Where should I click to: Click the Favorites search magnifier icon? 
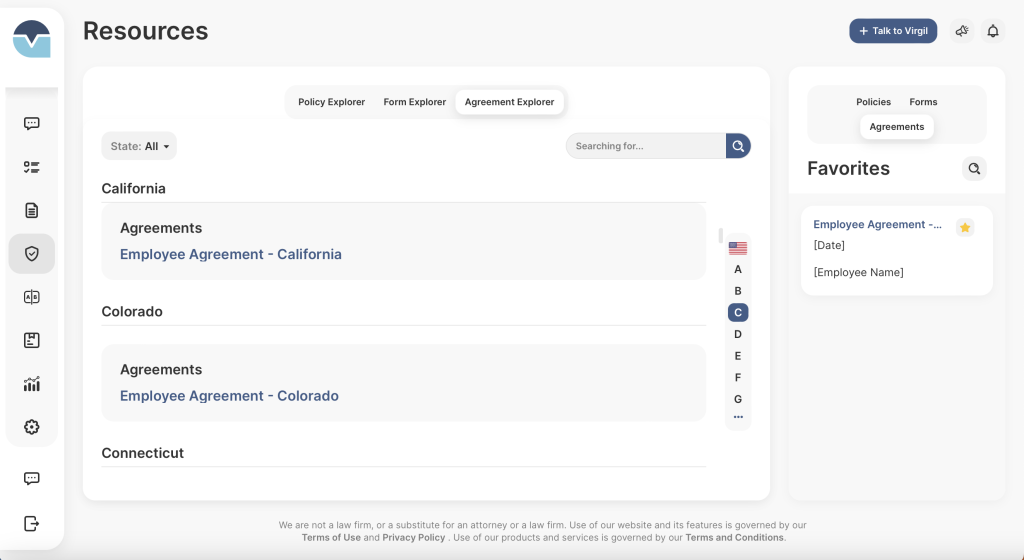(x=974, y=168)
